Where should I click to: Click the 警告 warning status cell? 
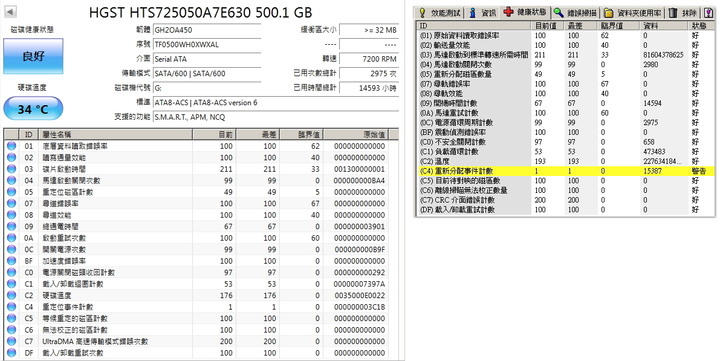[x=699, y=171]
